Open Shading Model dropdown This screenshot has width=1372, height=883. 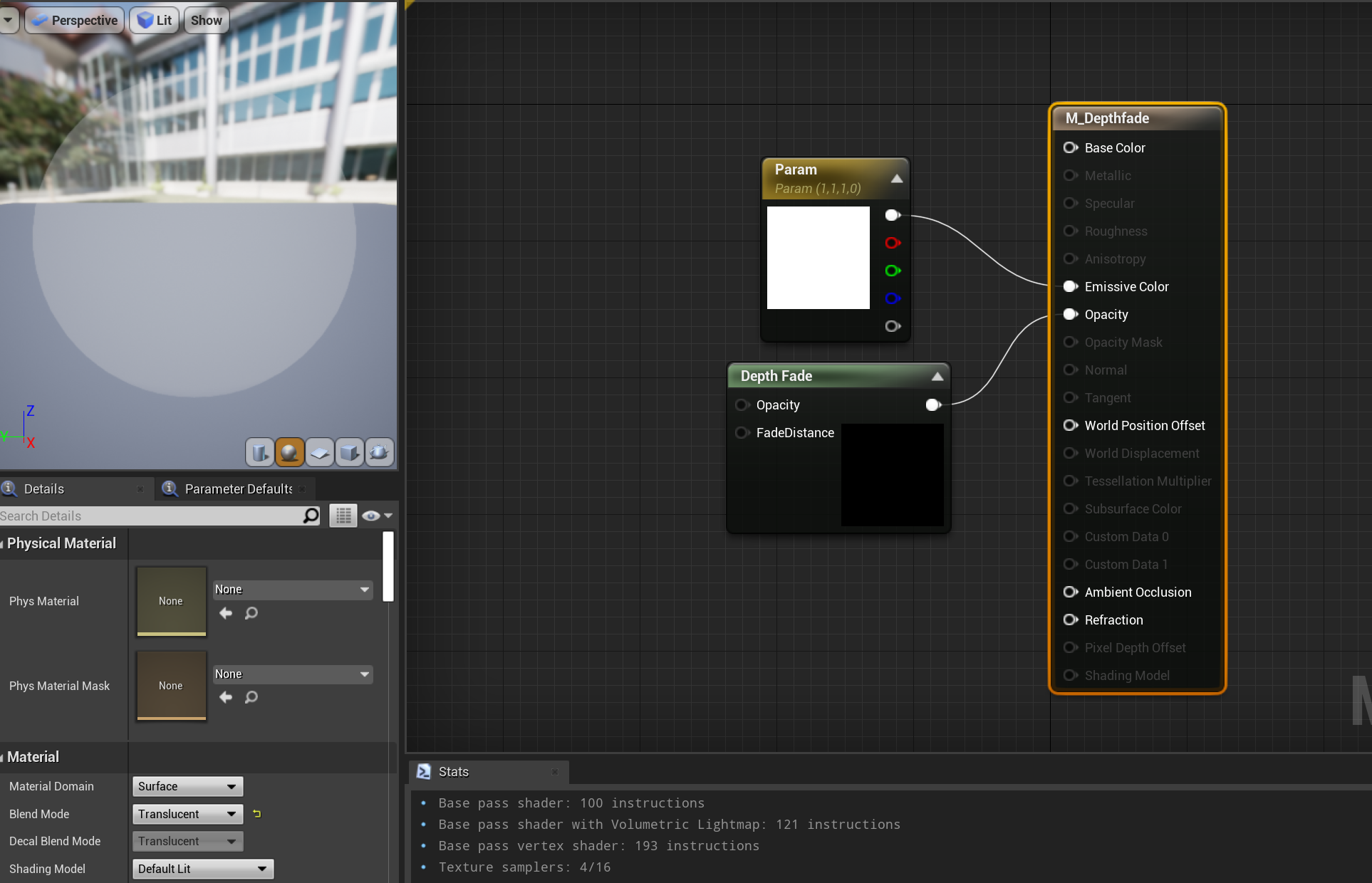[x=203, y=869]
